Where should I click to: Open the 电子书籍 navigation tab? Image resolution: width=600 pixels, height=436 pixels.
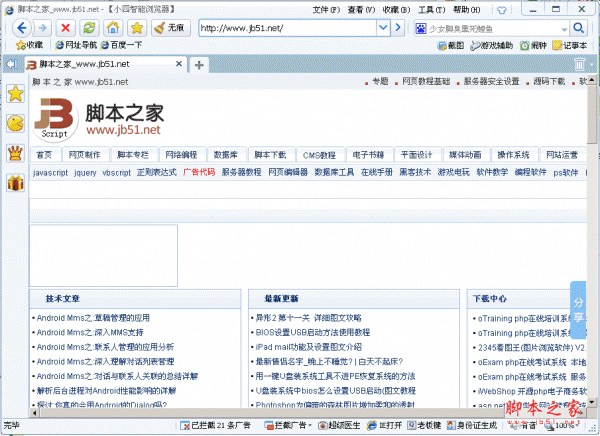[x=368, y=155]
